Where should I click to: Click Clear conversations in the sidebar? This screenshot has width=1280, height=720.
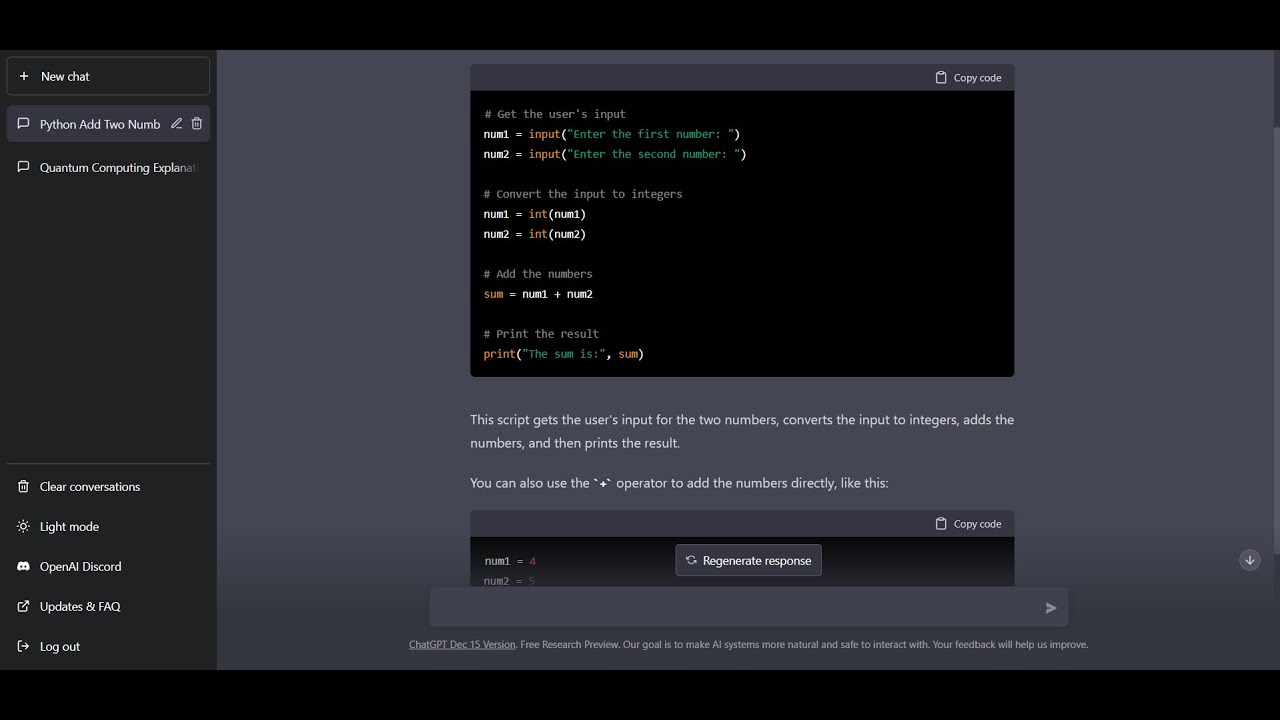89,486
